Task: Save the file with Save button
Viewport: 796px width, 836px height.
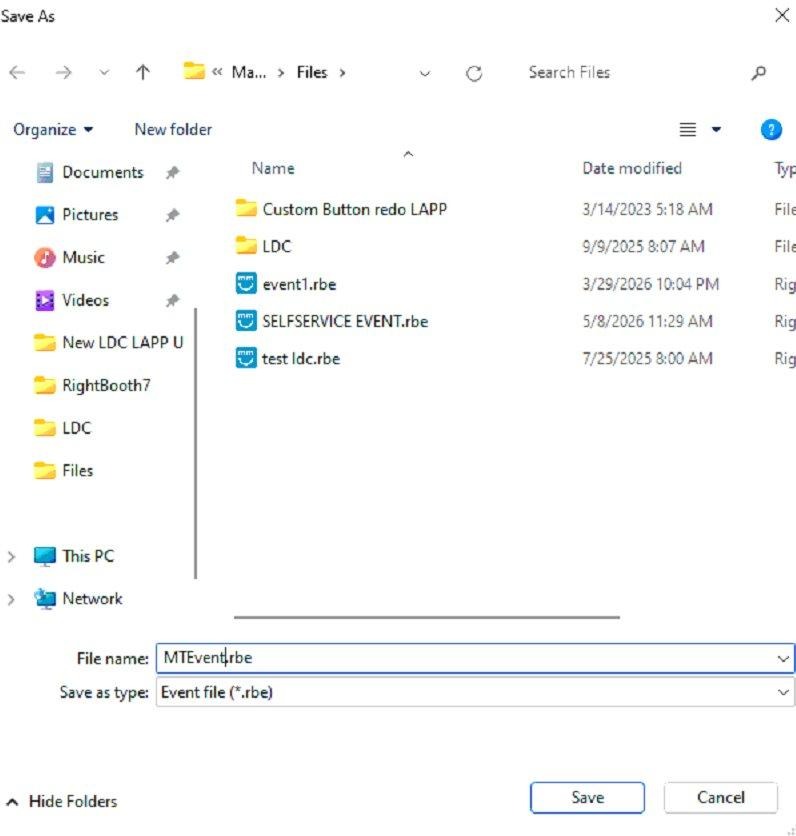Action: pyautogui.click(x=588, y=798)
